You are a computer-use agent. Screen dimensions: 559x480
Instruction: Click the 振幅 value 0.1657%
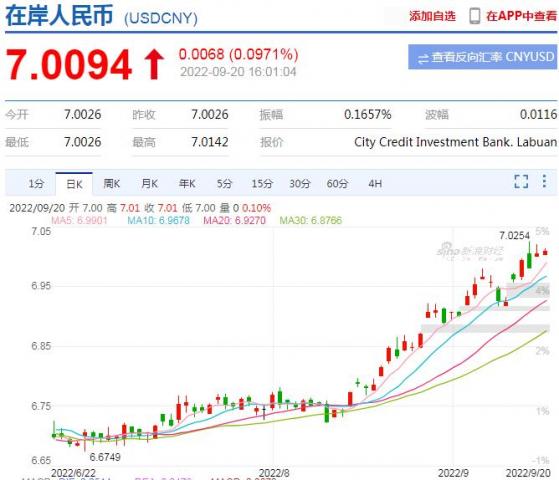coord(368,114)
